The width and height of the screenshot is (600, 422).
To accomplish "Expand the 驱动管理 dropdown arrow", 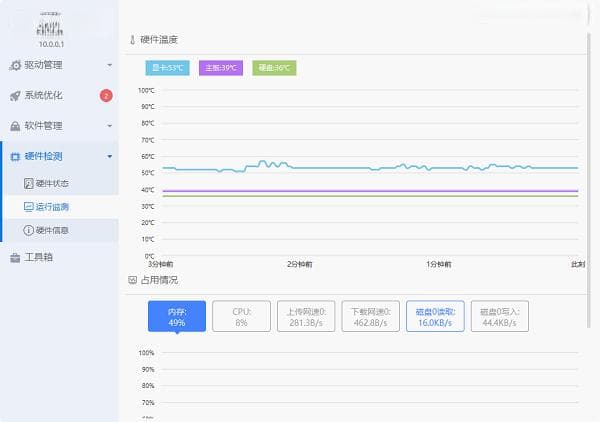I will tap(110, 65).
